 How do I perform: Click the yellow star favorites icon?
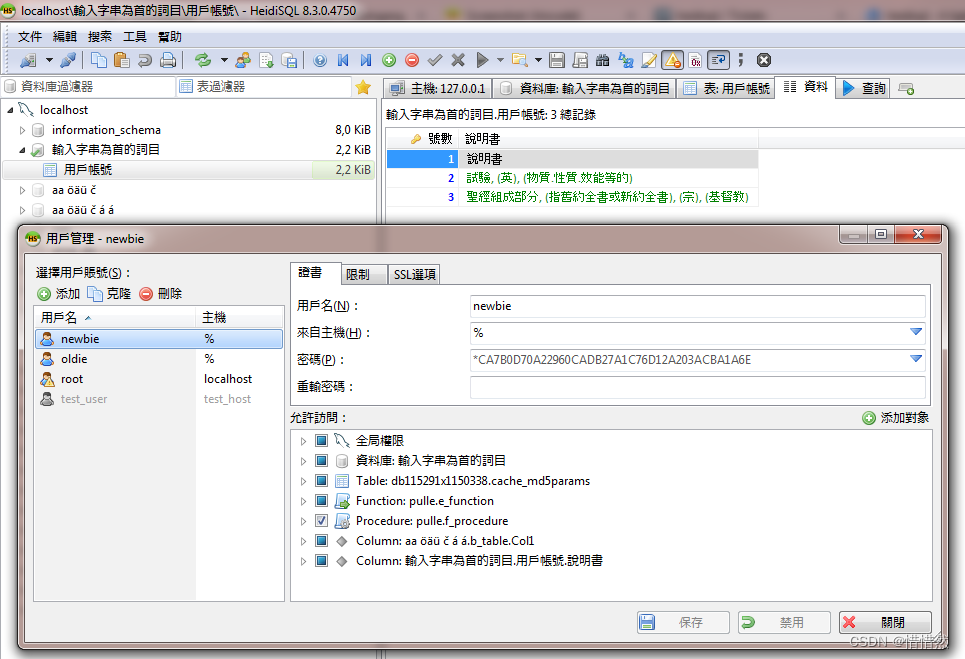pos(363,87)
